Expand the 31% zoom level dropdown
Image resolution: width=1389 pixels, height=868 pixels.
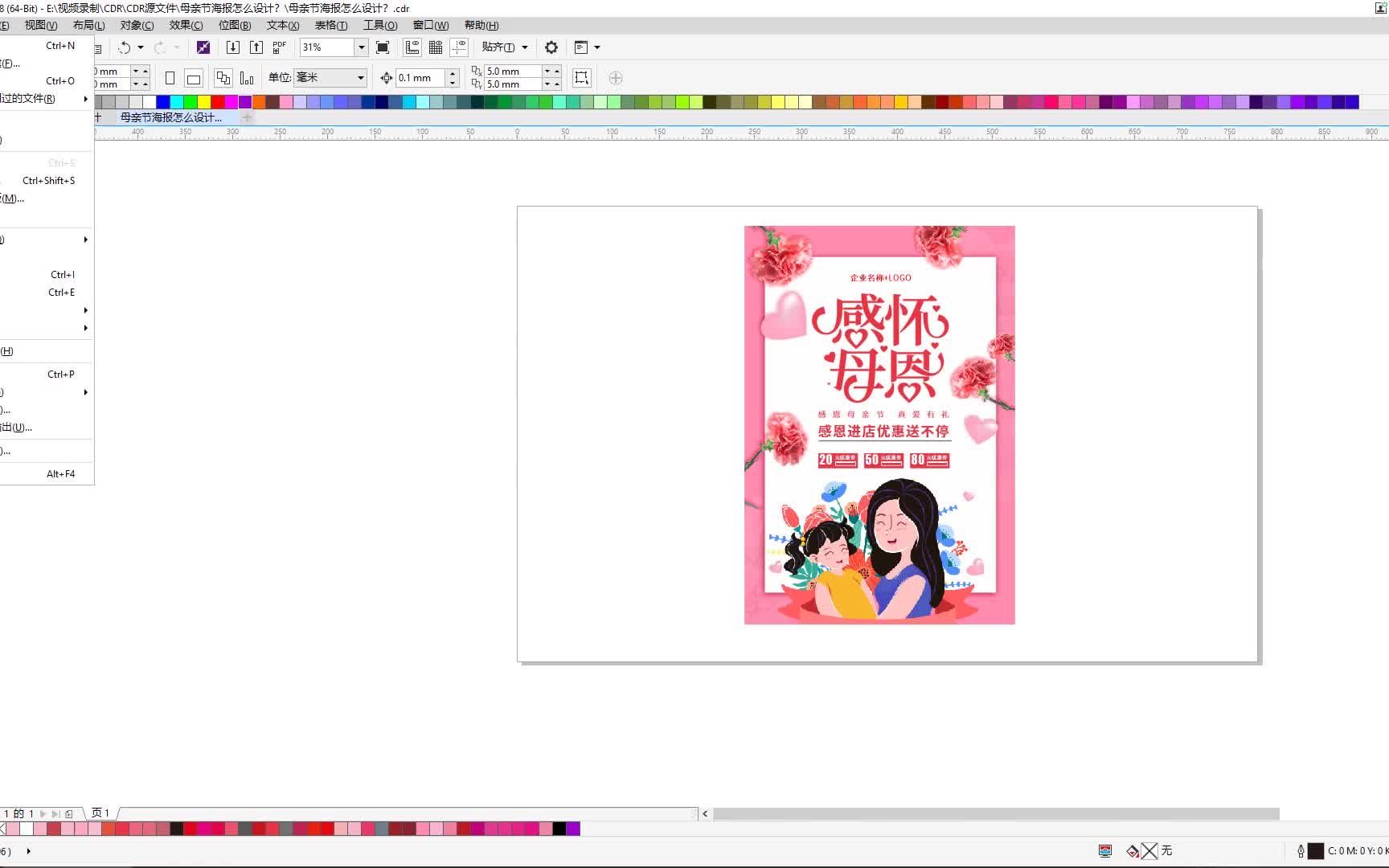point(361,47)
